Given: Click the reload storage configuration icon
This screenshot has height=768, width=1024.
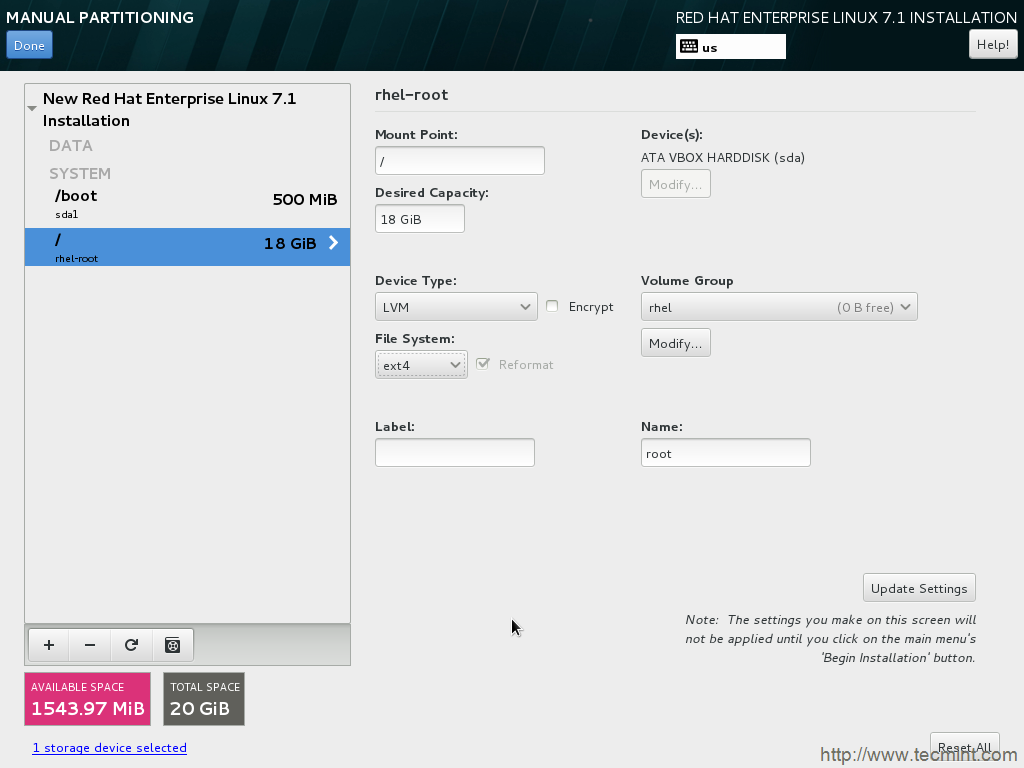Looking at the screenshot, I should [131, 645].
